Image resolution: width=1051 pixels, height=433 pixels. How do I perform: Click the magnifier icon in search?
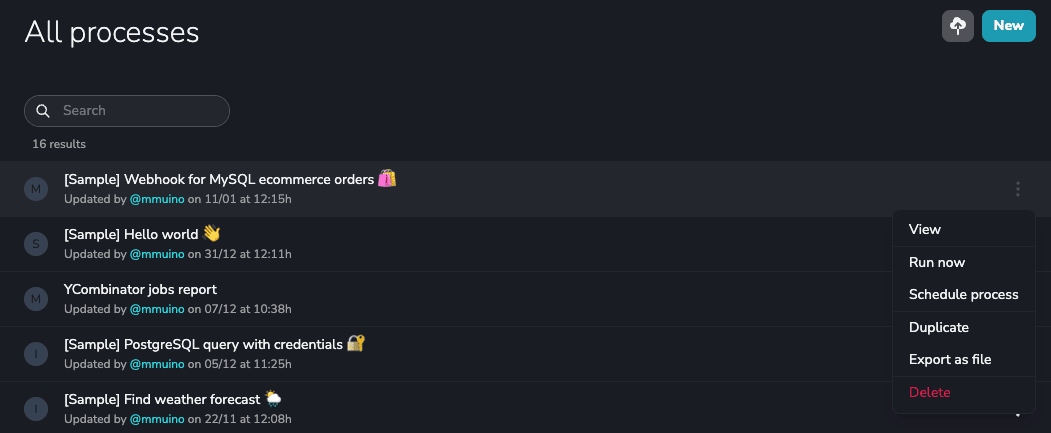pos(43,111)
